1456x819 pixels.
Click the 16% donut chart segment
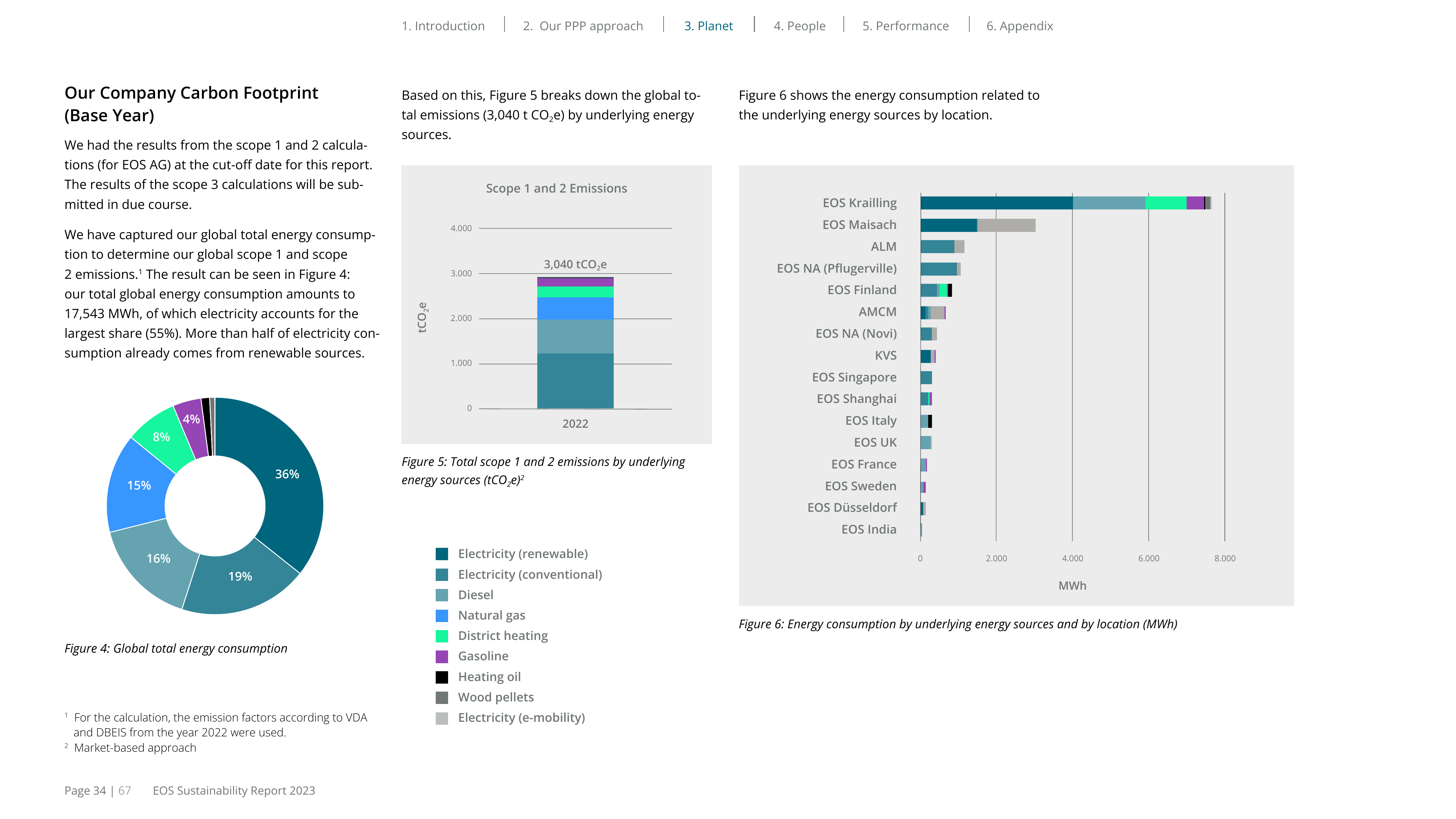click(158, 558)
